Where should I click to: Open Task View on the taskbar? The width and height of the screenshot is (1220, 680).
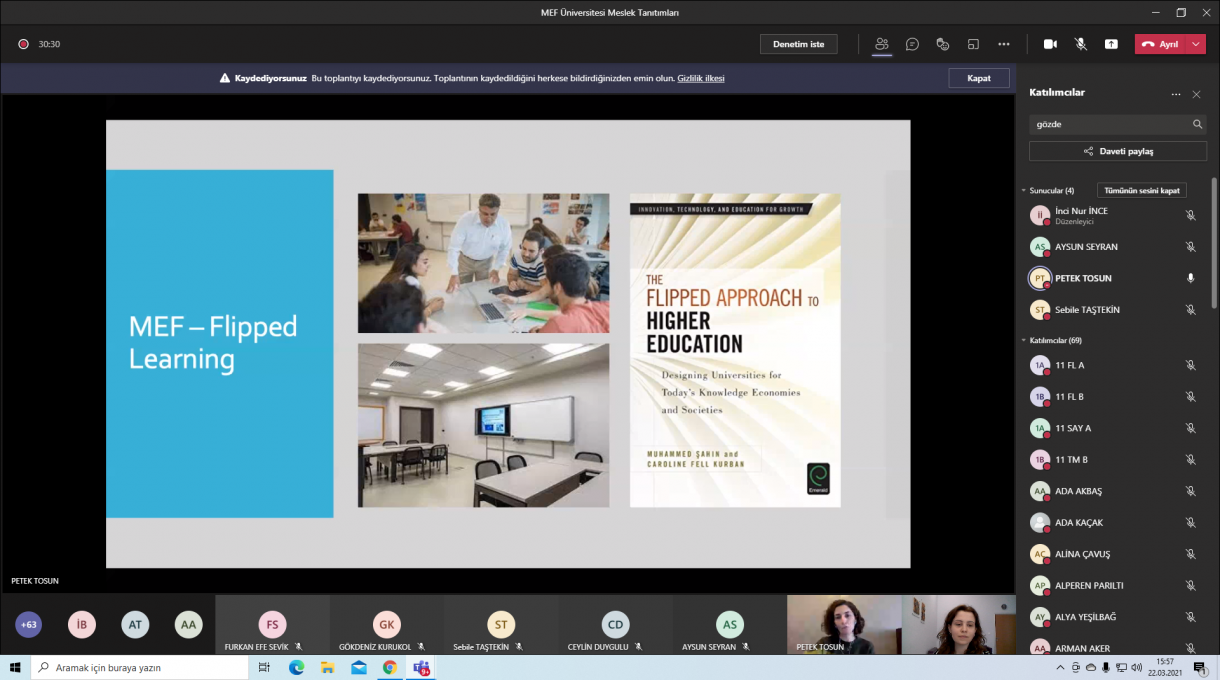(x=264, y=667)
